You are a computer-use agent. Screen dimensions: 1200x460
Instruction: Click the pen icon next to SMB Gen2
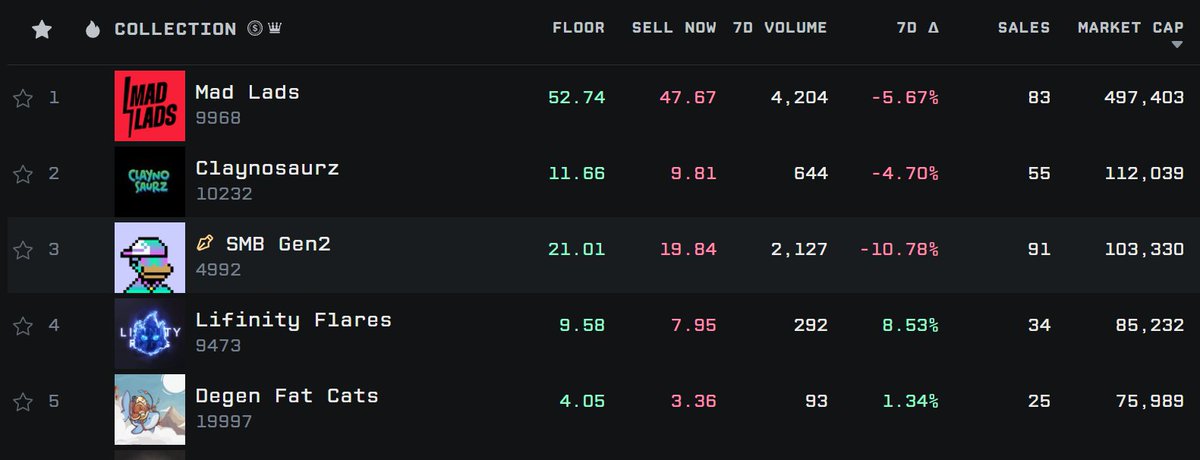coord(206,243)
